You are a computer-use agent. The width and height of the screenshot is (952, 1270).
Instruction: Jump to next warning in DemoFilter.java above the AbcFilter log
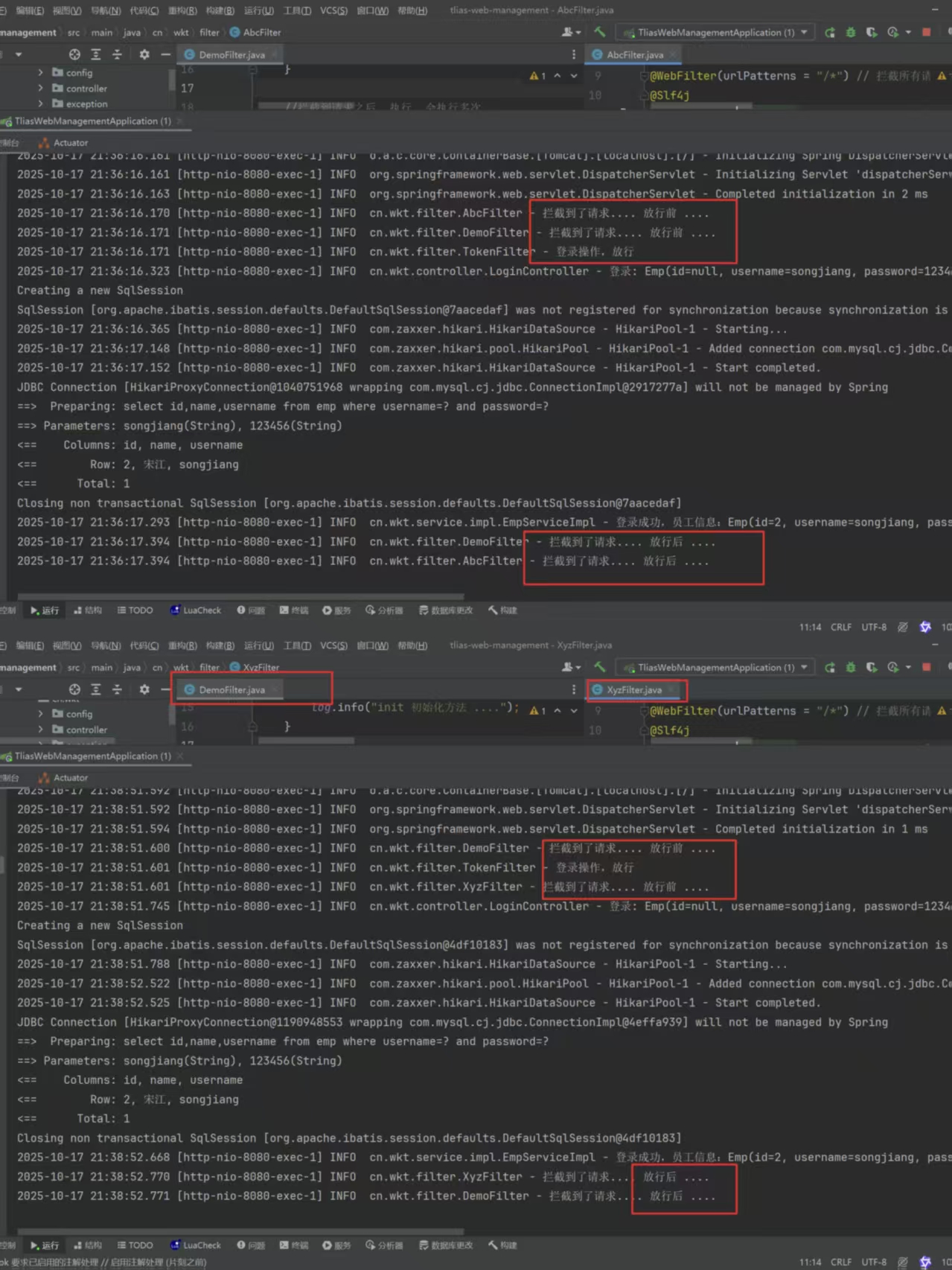point(573,76)
